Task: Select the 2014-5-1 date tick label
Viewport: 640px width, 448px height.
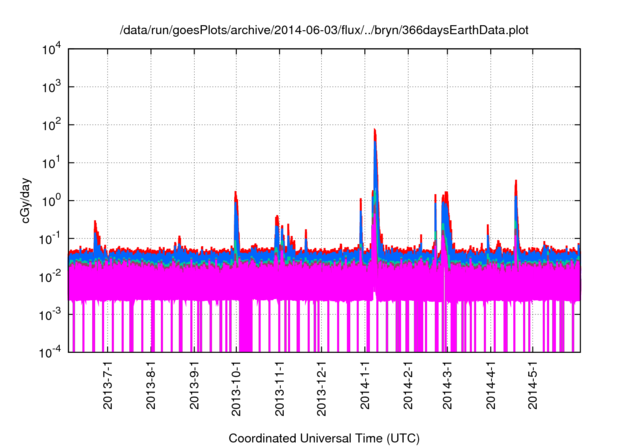Action: (531, 387)
